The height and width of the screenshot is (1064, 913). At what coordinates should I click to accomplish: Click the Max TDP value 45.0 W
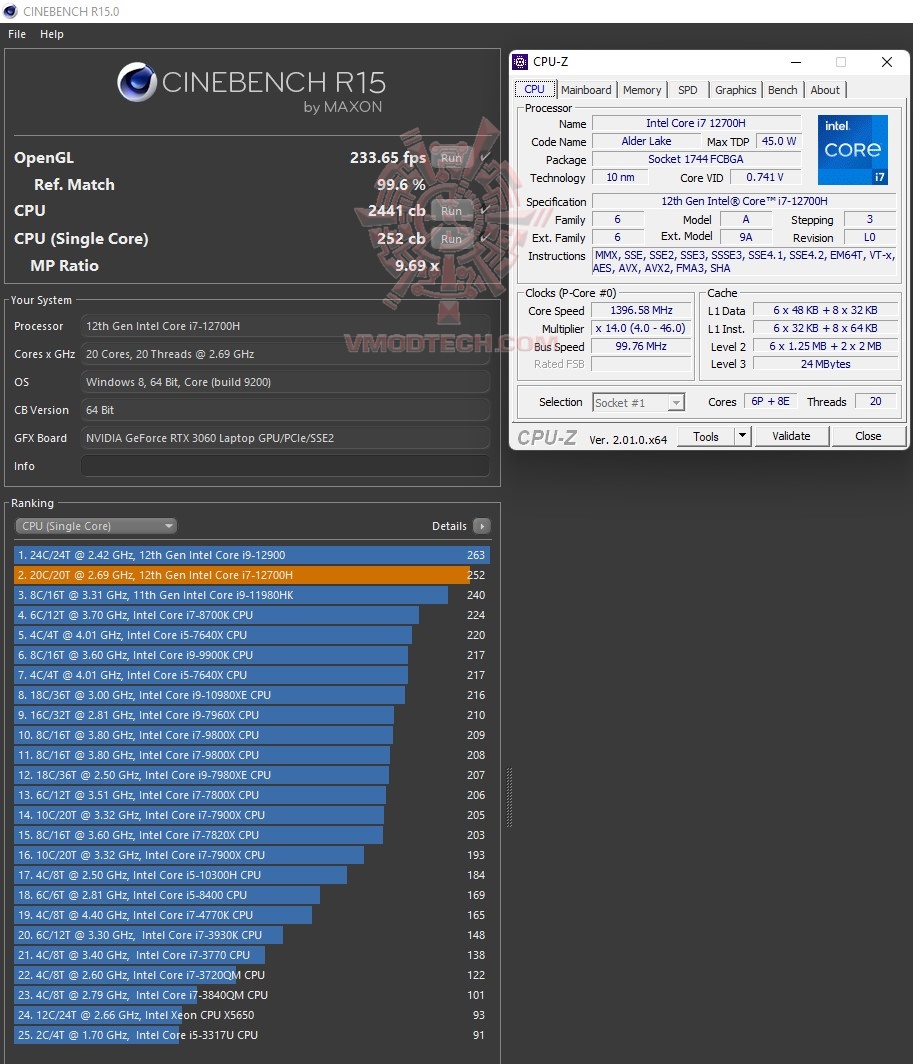click(x=779, y=141)
